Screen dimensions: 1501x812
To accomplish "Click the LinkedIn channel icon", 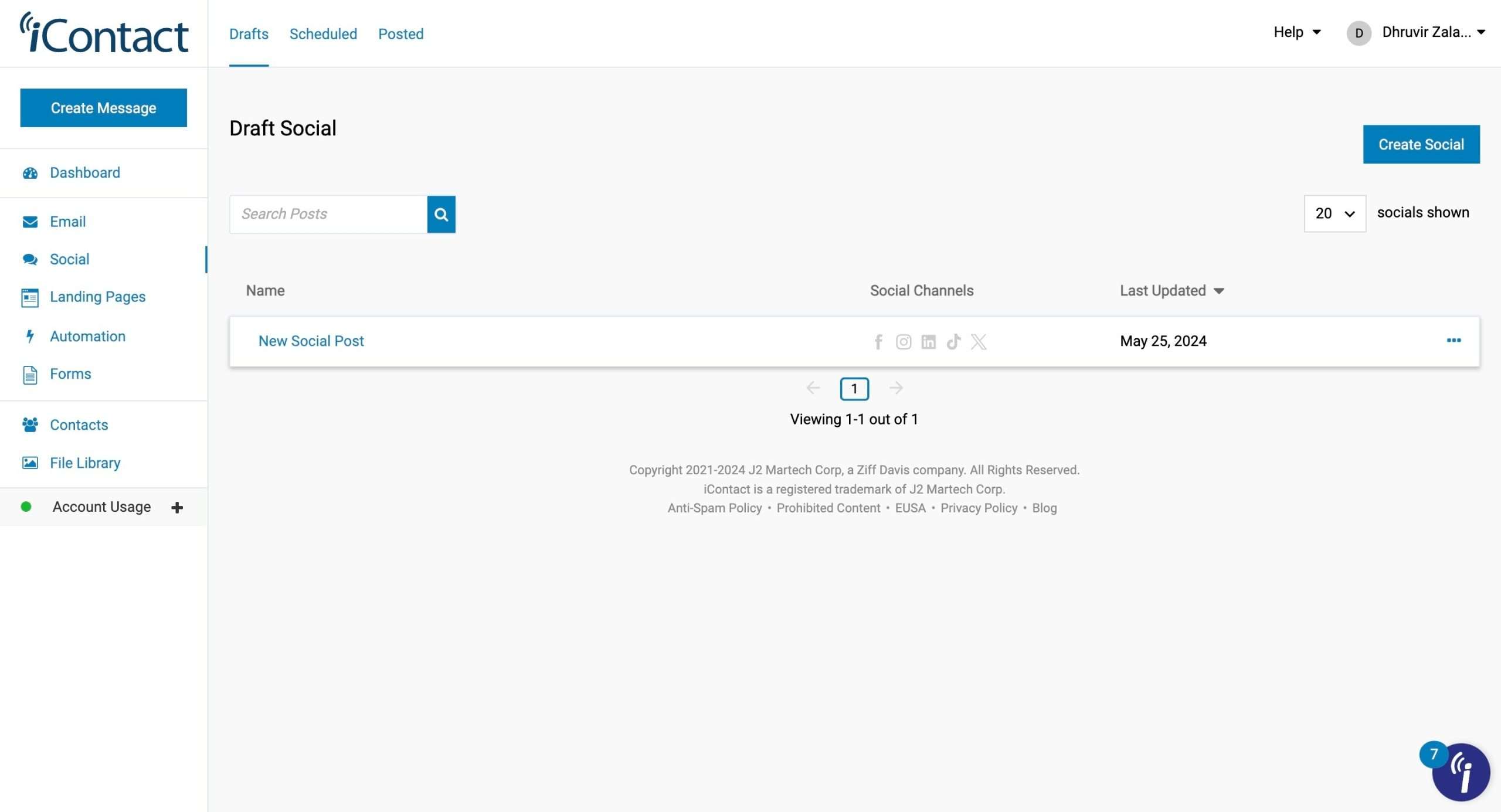I will pyautogui.click(x=929, y=341).
